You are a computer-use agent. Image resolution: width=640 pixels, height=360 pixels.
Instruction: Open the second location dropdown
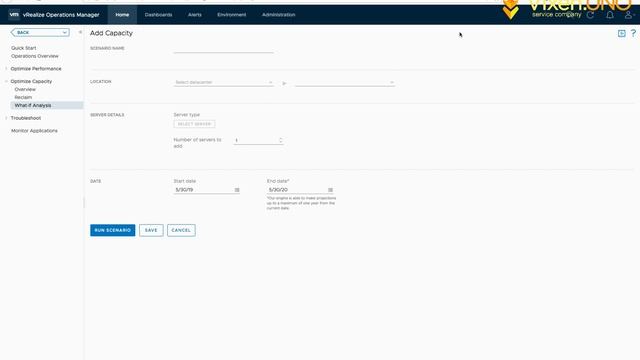344,82
